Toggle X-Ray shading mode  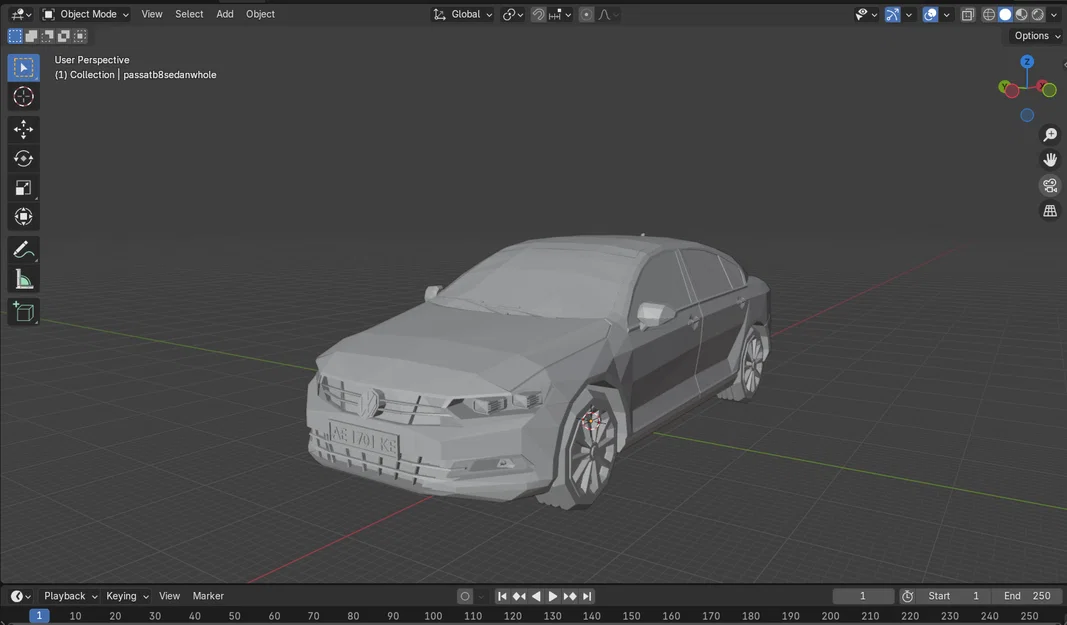967,14
